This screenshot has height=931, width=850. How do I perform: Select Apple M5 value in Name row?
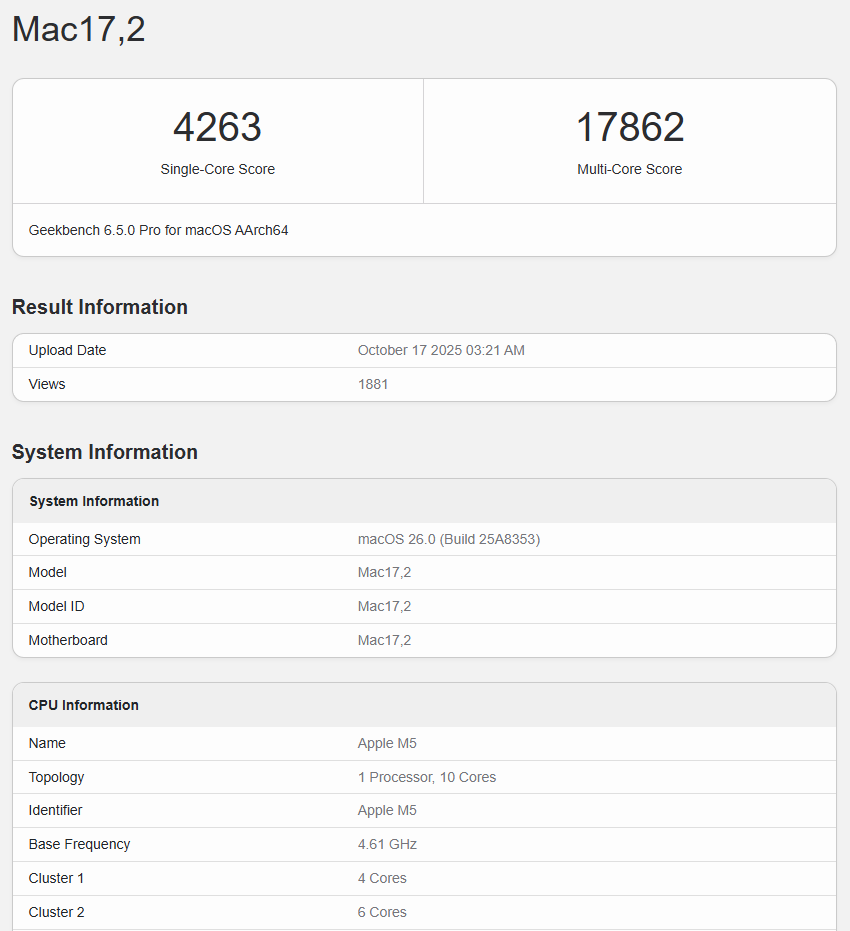[x=387, y=743]
